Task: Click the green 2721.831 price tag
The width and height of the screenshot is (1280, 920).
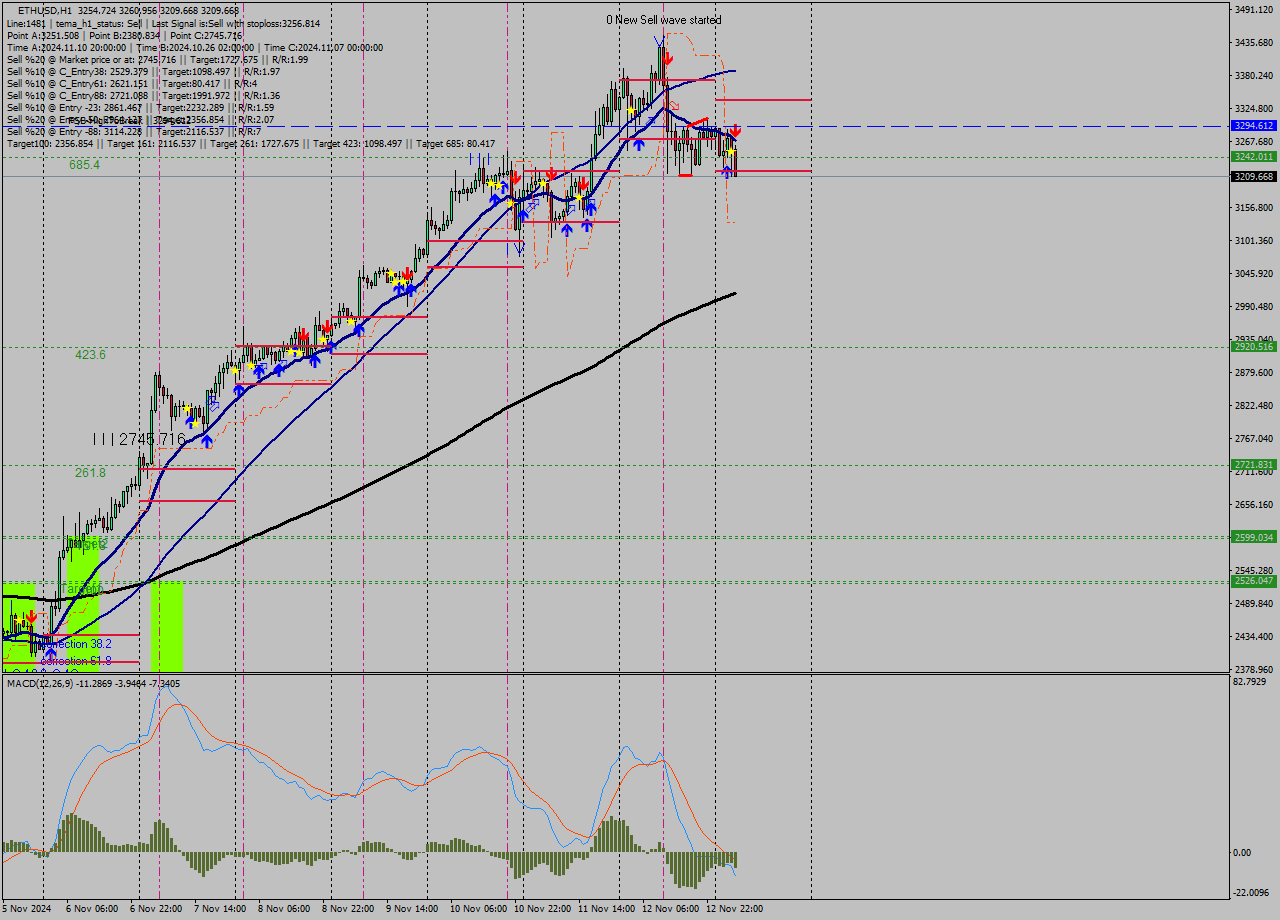Action: pyautogui.click(x=1254, y=464)
